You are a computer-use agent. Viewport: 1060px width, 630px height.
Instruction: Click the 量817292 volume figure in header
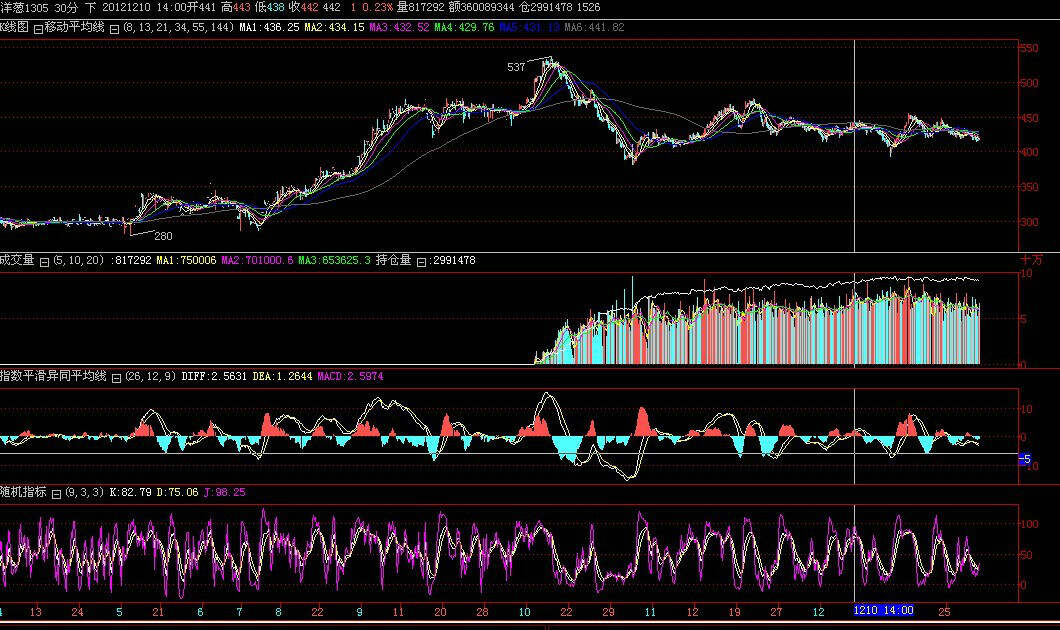(420, 7)
